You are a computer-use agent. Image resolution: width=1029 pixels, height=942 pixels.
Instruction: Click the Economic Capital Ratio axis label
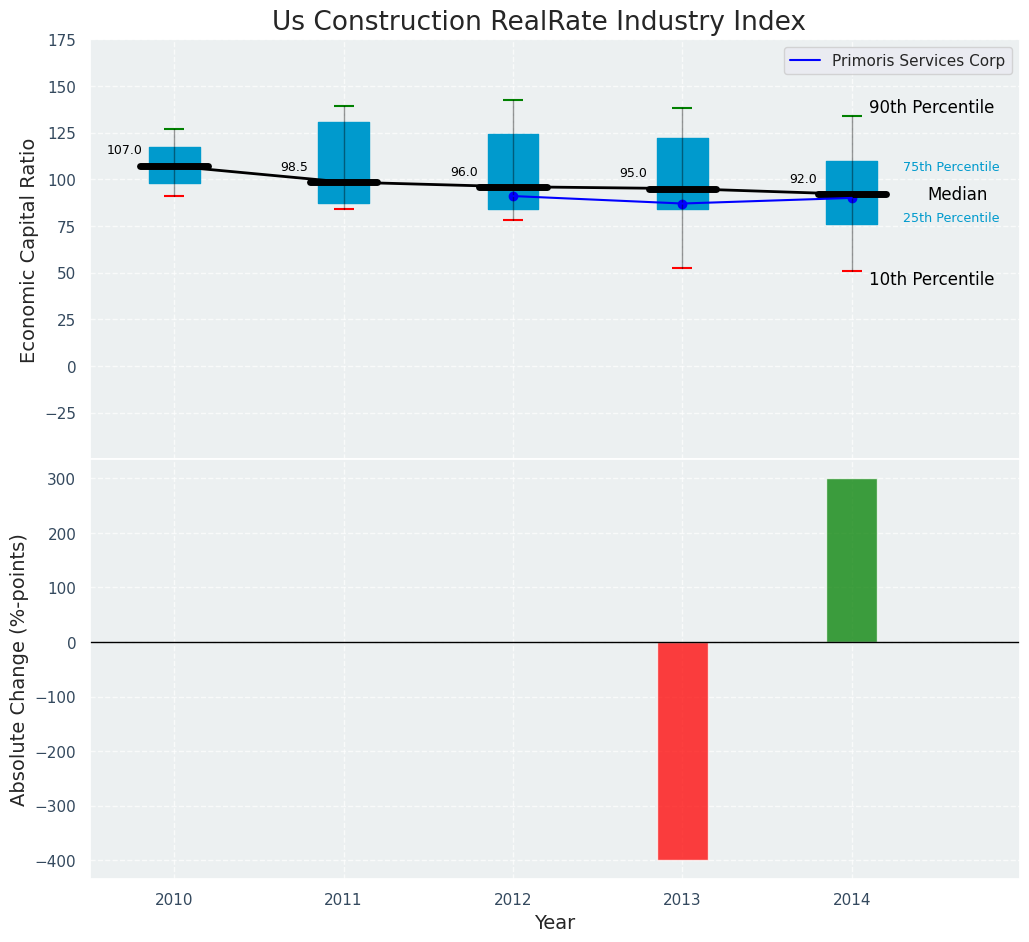pos(28,250)
